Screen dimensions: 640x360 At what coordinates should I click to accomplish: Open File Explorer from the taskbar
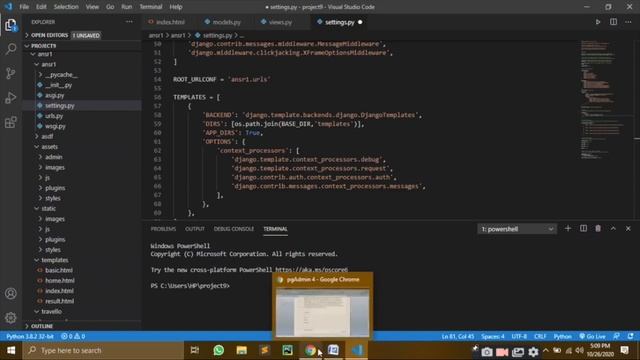242,350
